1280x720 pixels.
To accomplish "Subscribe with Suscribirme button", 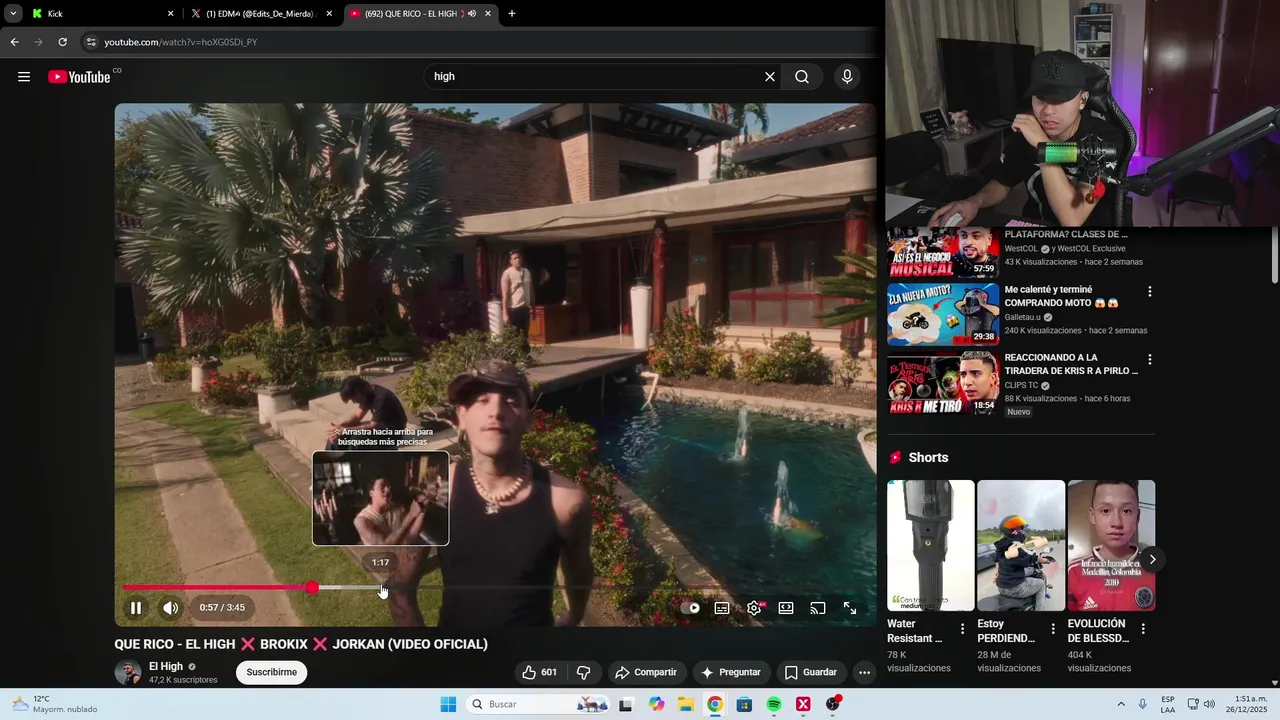I will (x=272, y=672).
